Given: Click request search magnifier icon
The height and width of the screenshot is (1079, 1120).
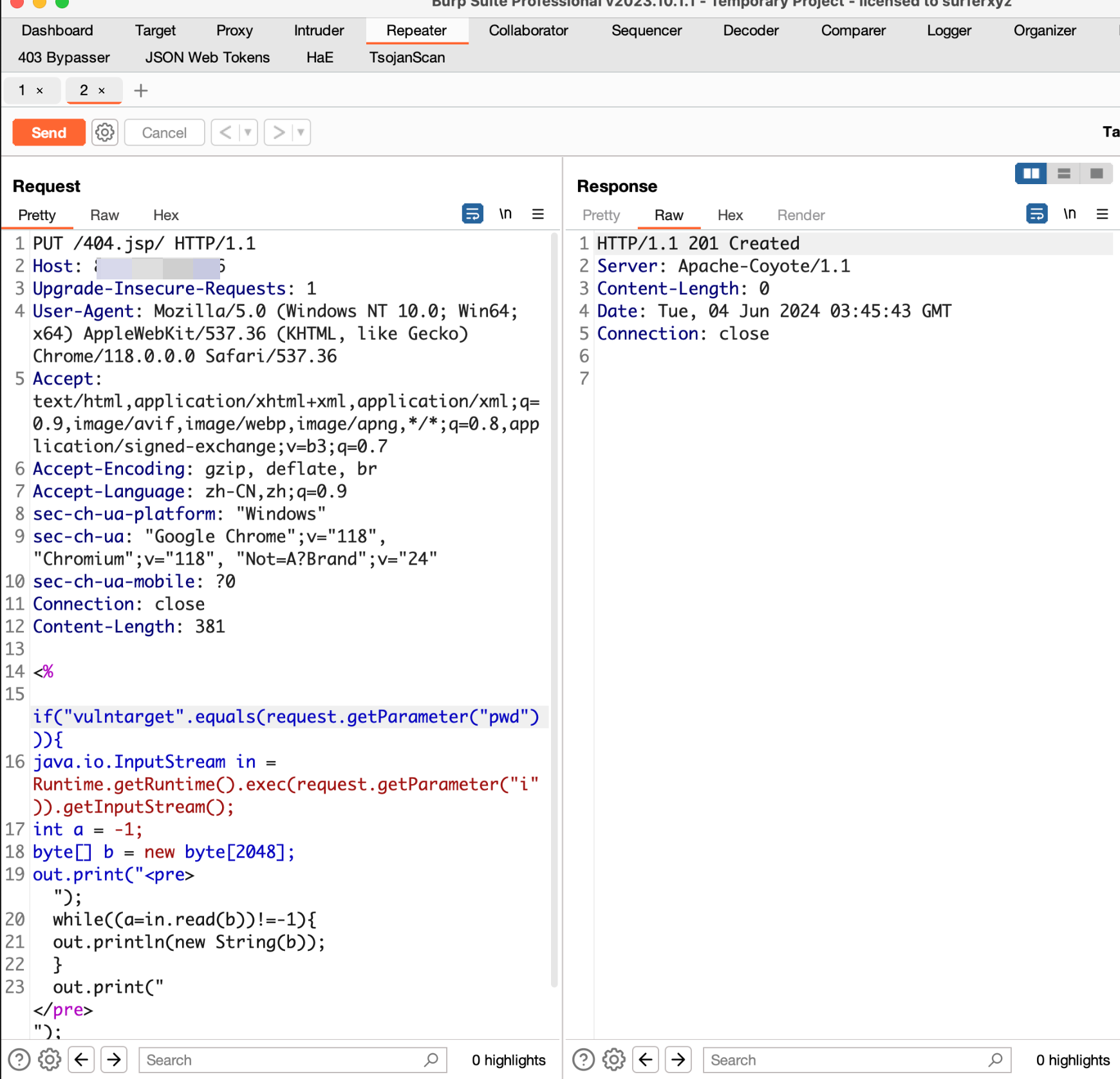Looking at the screenshot, I should [431, 1060].
